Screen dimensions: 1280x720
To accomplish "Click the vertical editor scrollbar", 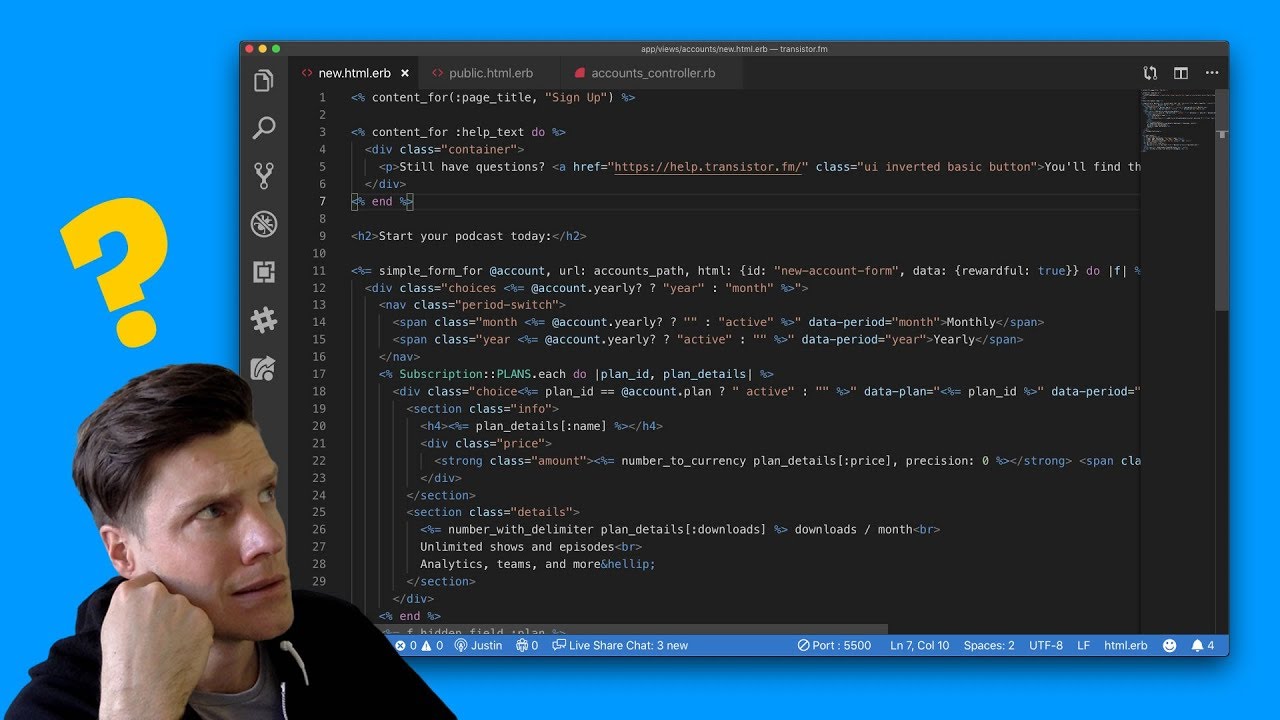I will click(x=1222, y=200).
